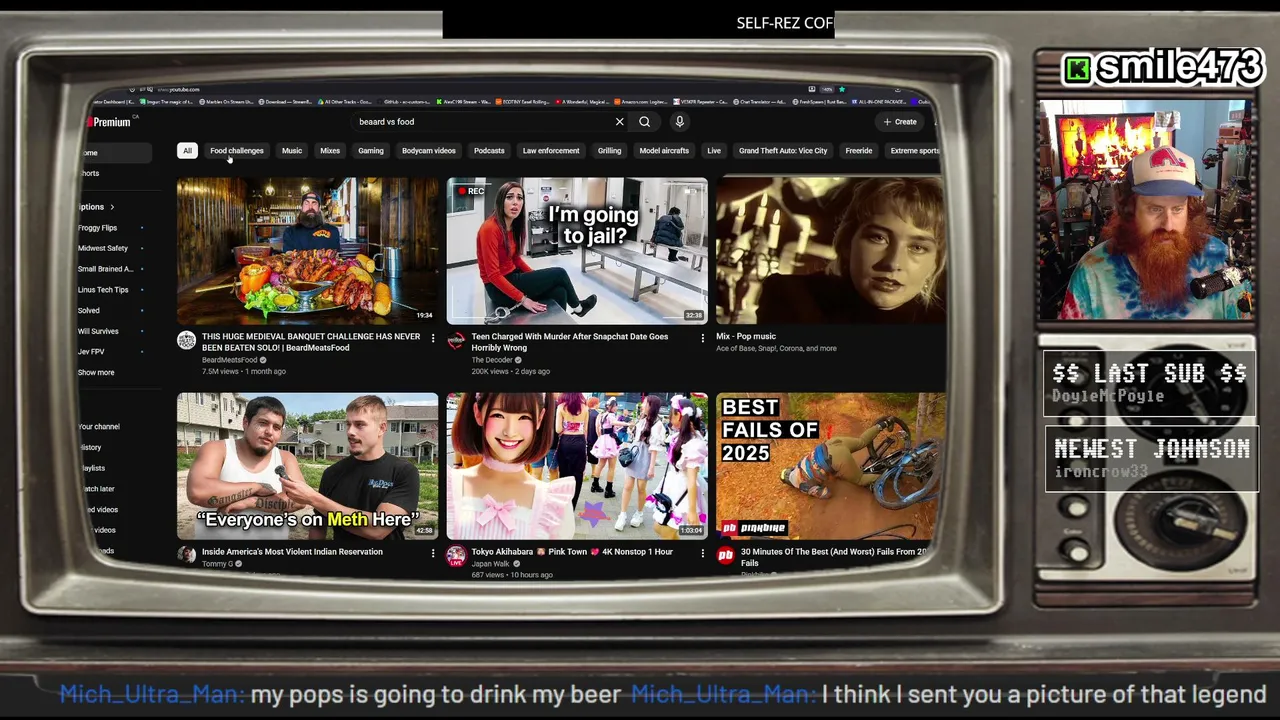Click the magnifying glass search button

(645, 122)
